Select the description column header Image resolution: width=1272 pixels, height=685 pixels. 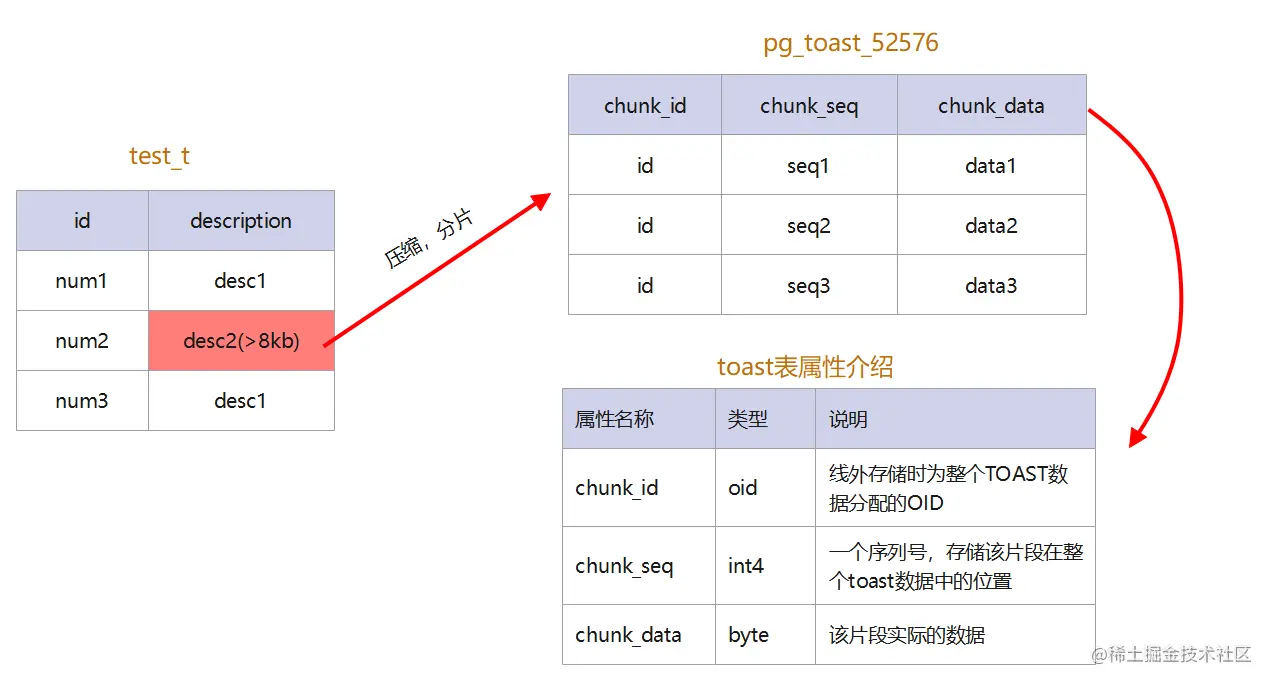click(241, 220)
